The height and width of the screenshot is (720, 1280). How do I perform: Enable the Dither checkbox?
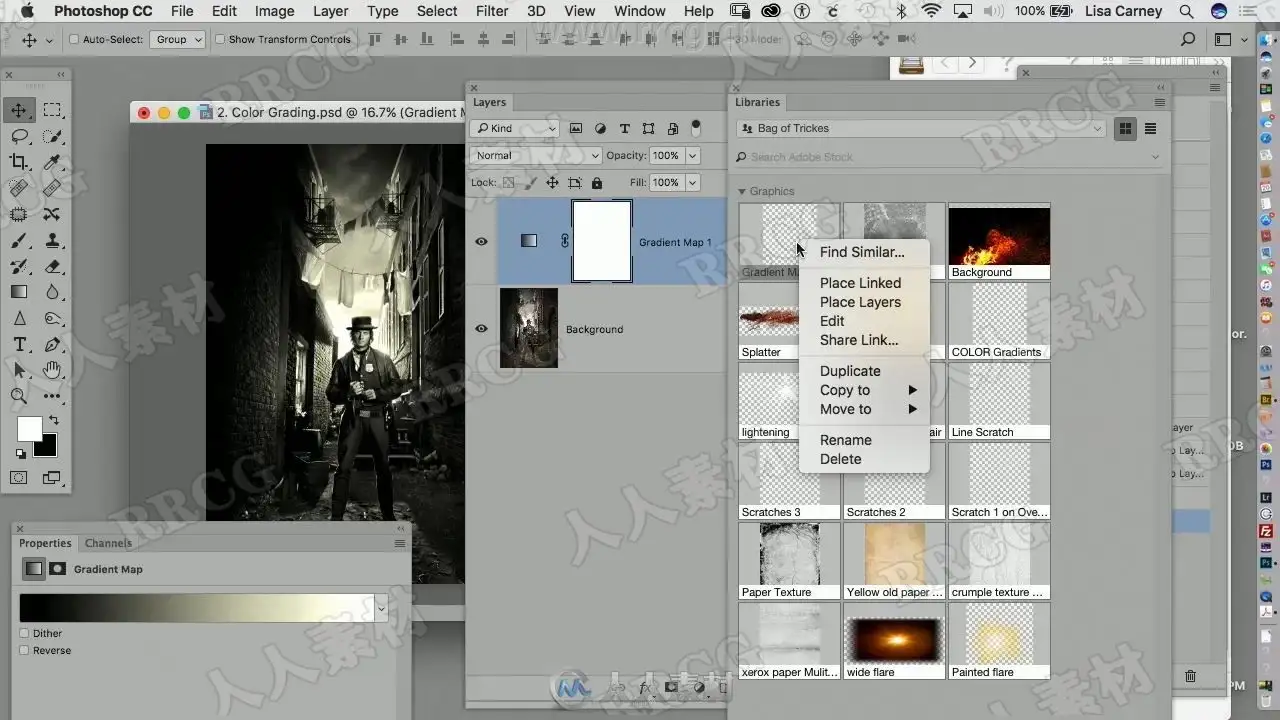pyautogui.click(x=25, y=633)
